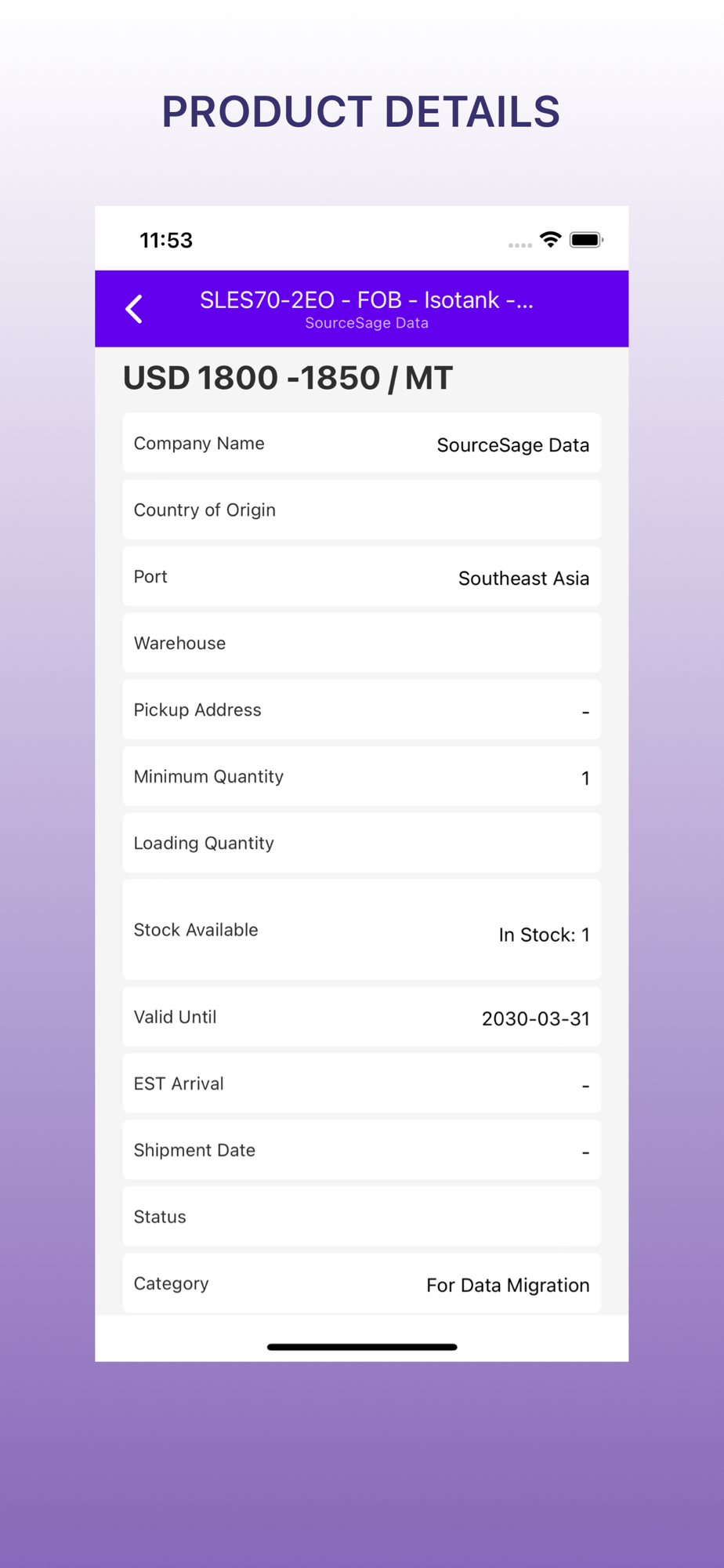
Task: Select the EST Arrival row
Action: click(x=361, y=1084)
